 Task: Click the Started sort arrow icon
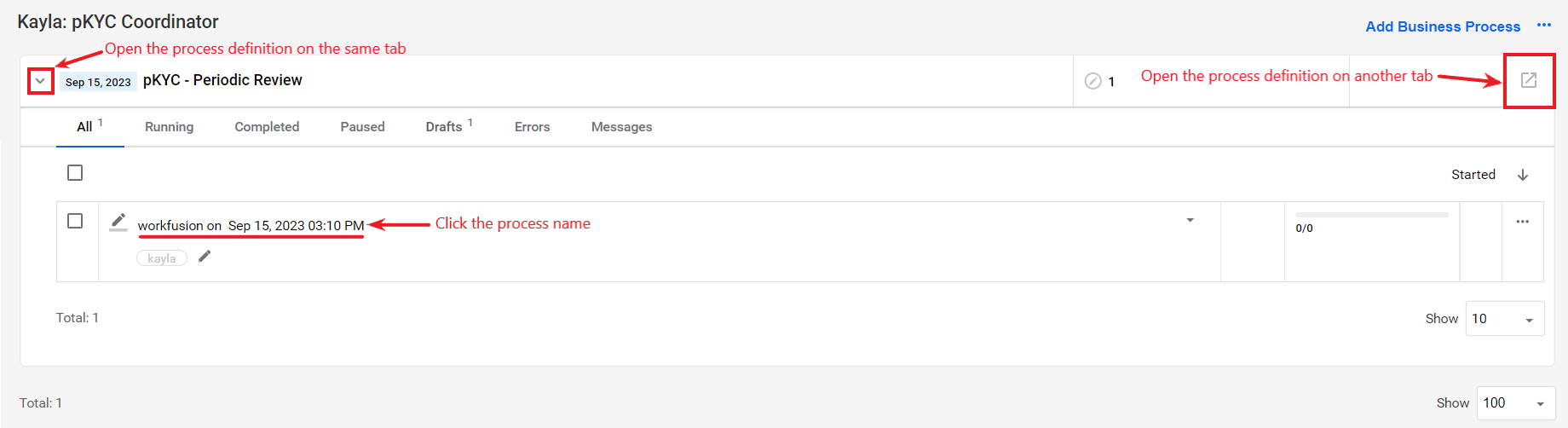1523,175
